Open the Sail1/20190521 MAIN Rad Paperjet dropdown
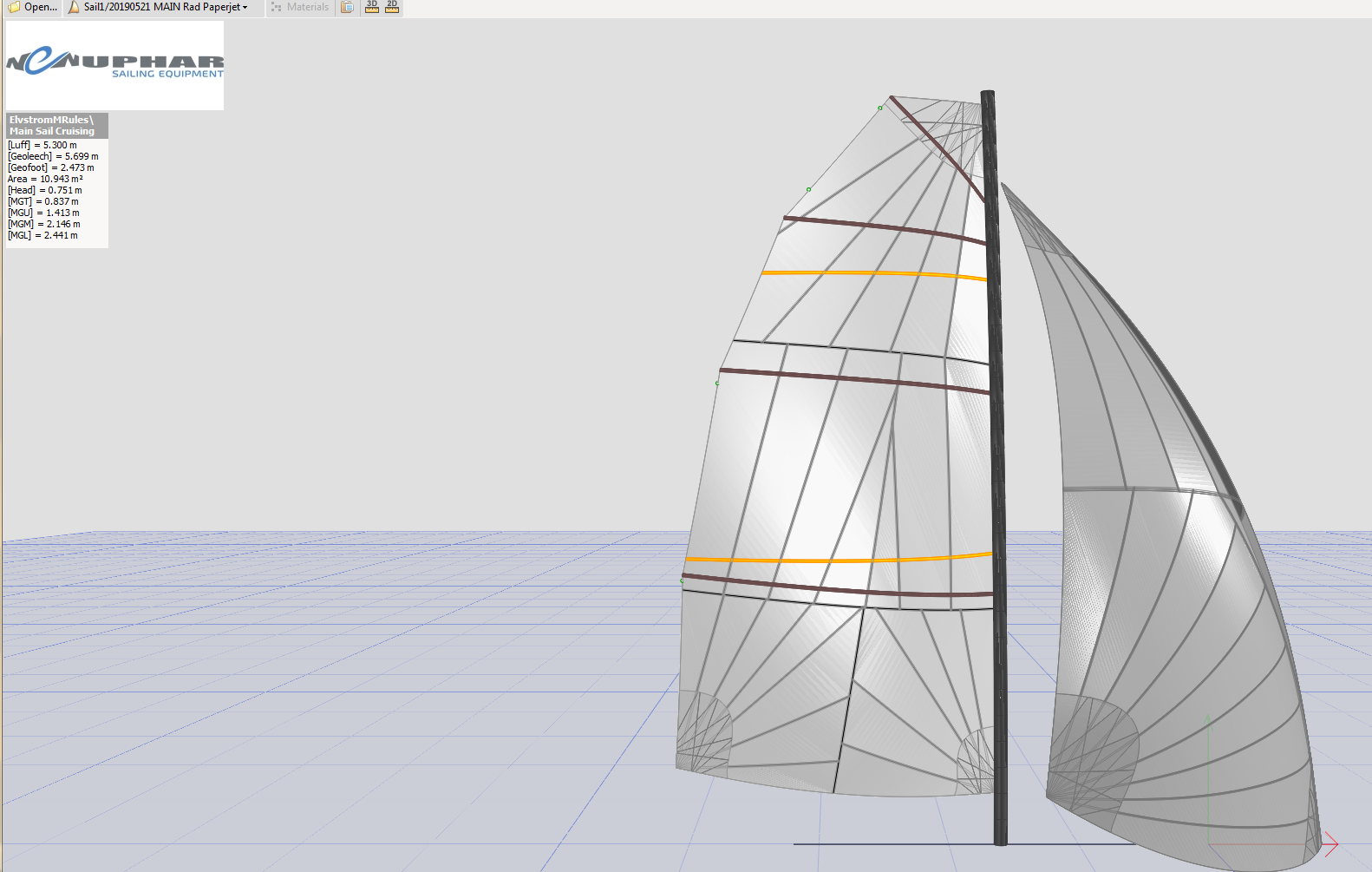This screenshot has width=1372, height=872. (165, 7)
